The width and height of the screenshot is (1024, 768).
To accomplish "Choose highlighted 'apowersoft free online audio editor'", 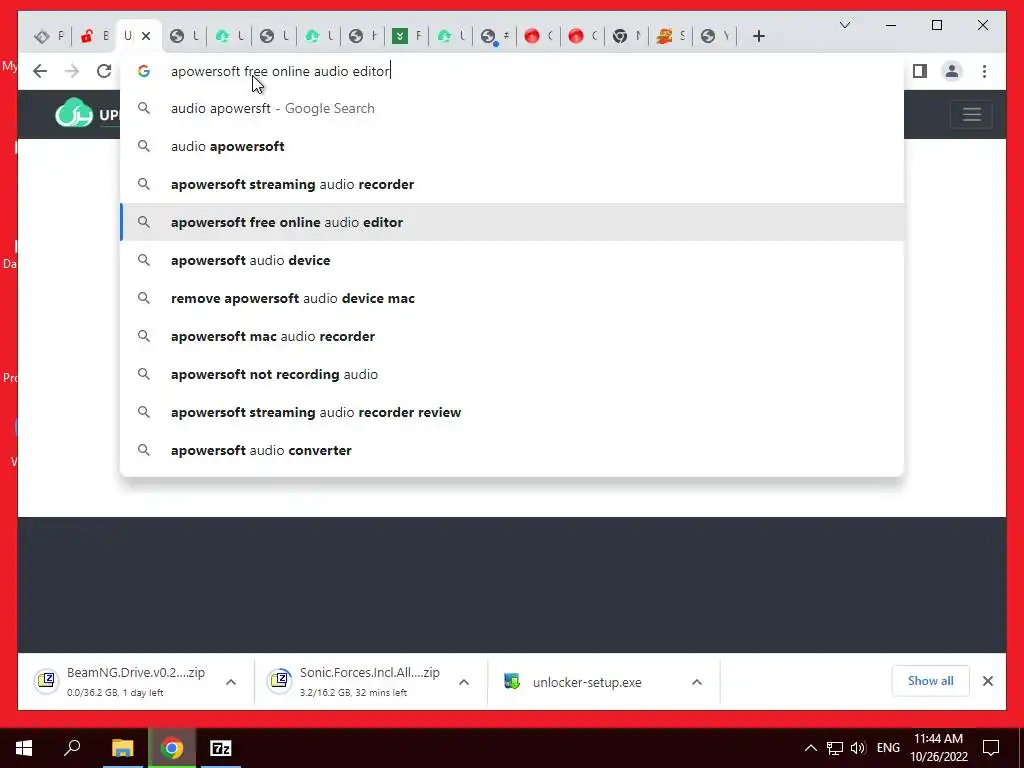I will click(512, 222).
